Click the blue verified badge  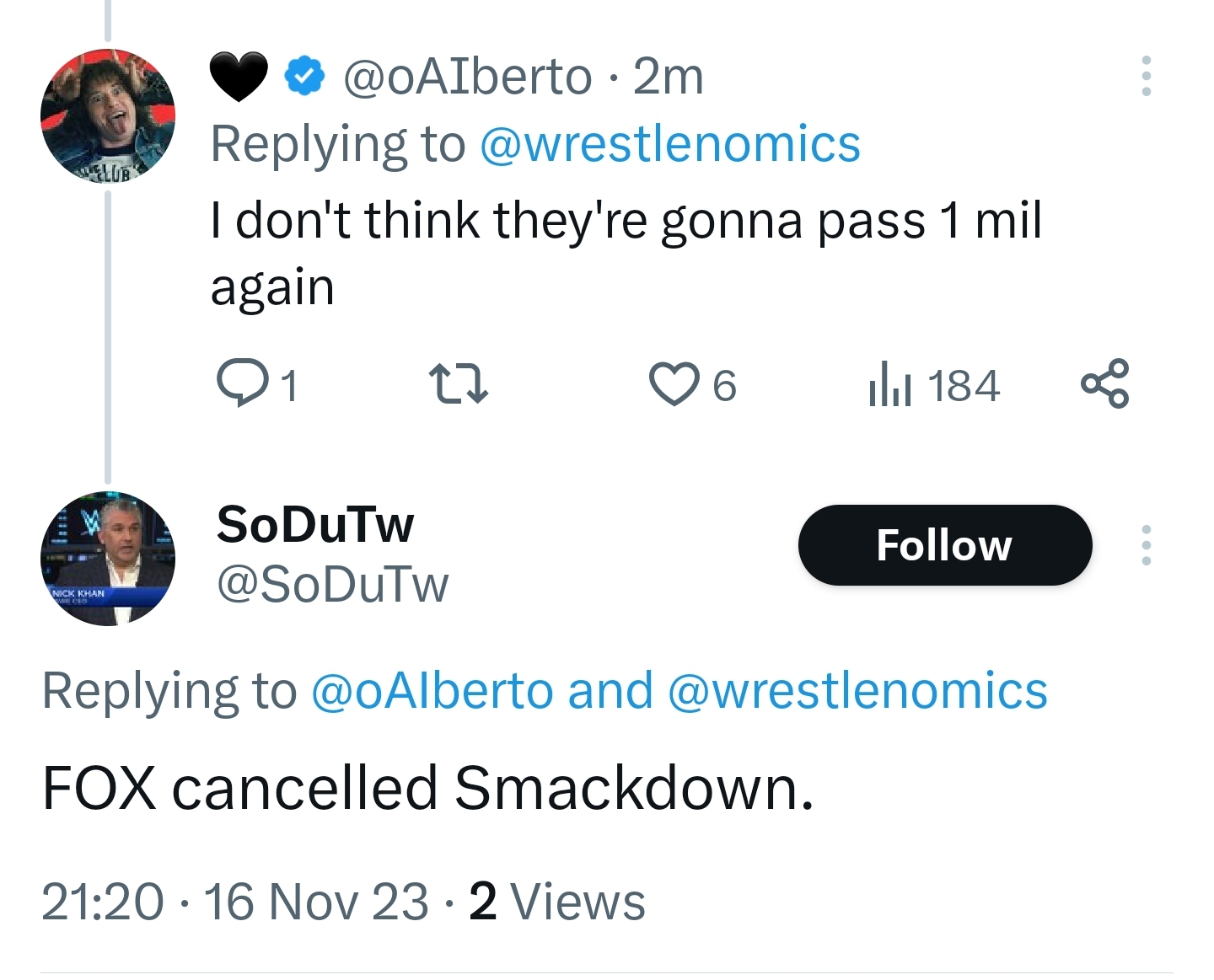coord(304,77)
